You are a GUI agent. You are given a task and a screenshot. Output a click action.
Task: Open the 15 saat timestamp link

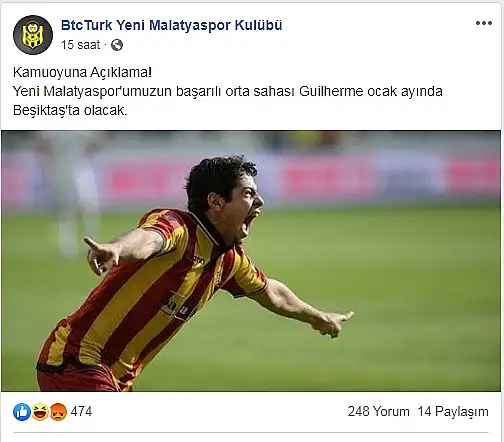pos(80,45)
